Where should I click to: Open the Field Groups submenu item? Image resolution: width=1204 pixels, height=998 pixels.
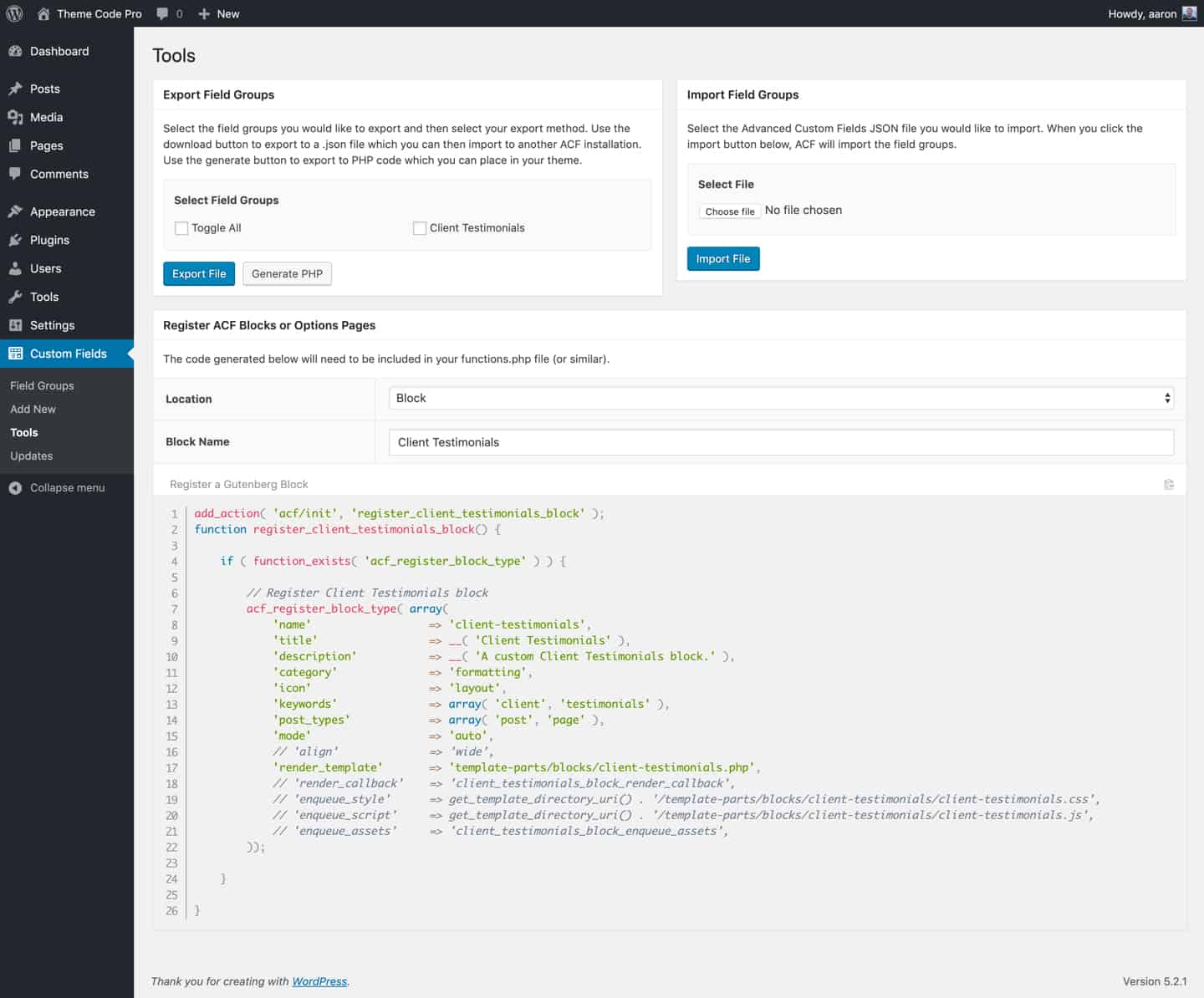[42, 385]
